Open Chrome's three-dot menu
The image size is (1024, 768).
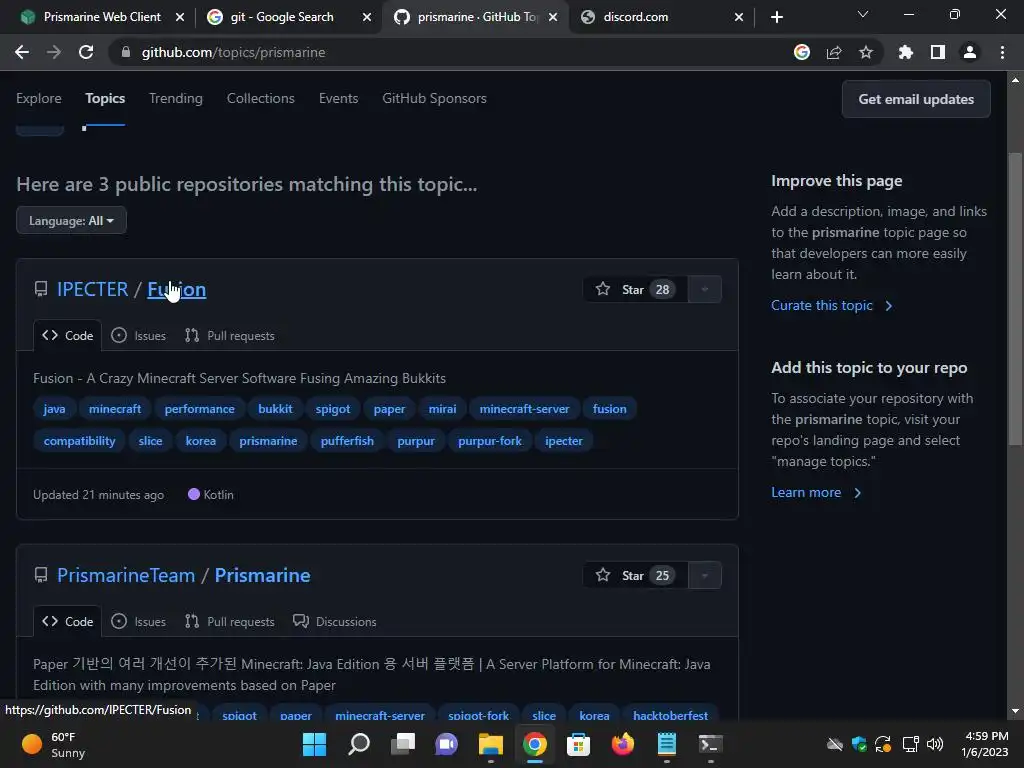[1002, 52]
